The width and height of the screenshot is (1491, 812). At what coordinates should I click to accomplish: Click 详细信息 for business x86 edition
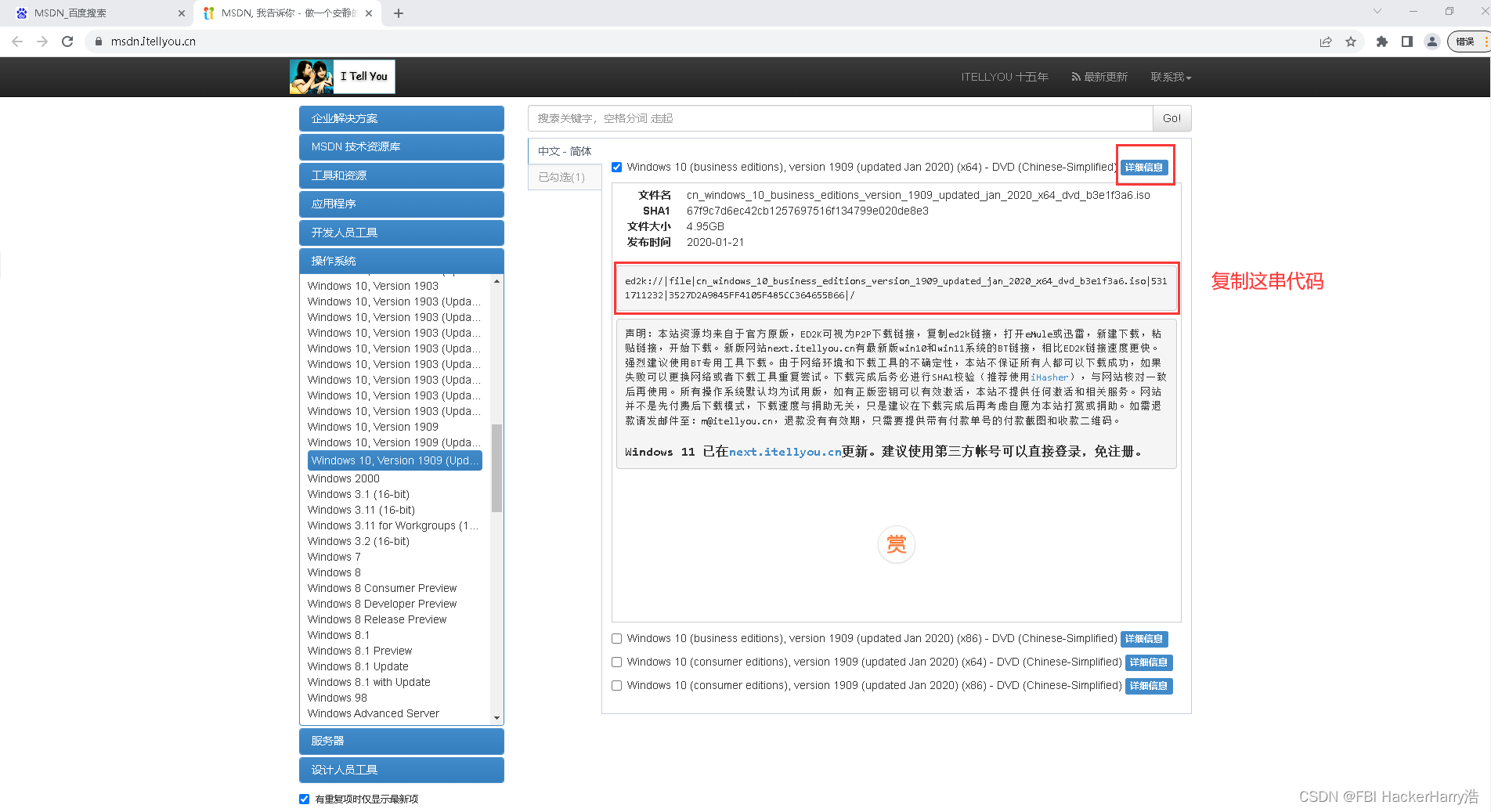click(1144, 639)
